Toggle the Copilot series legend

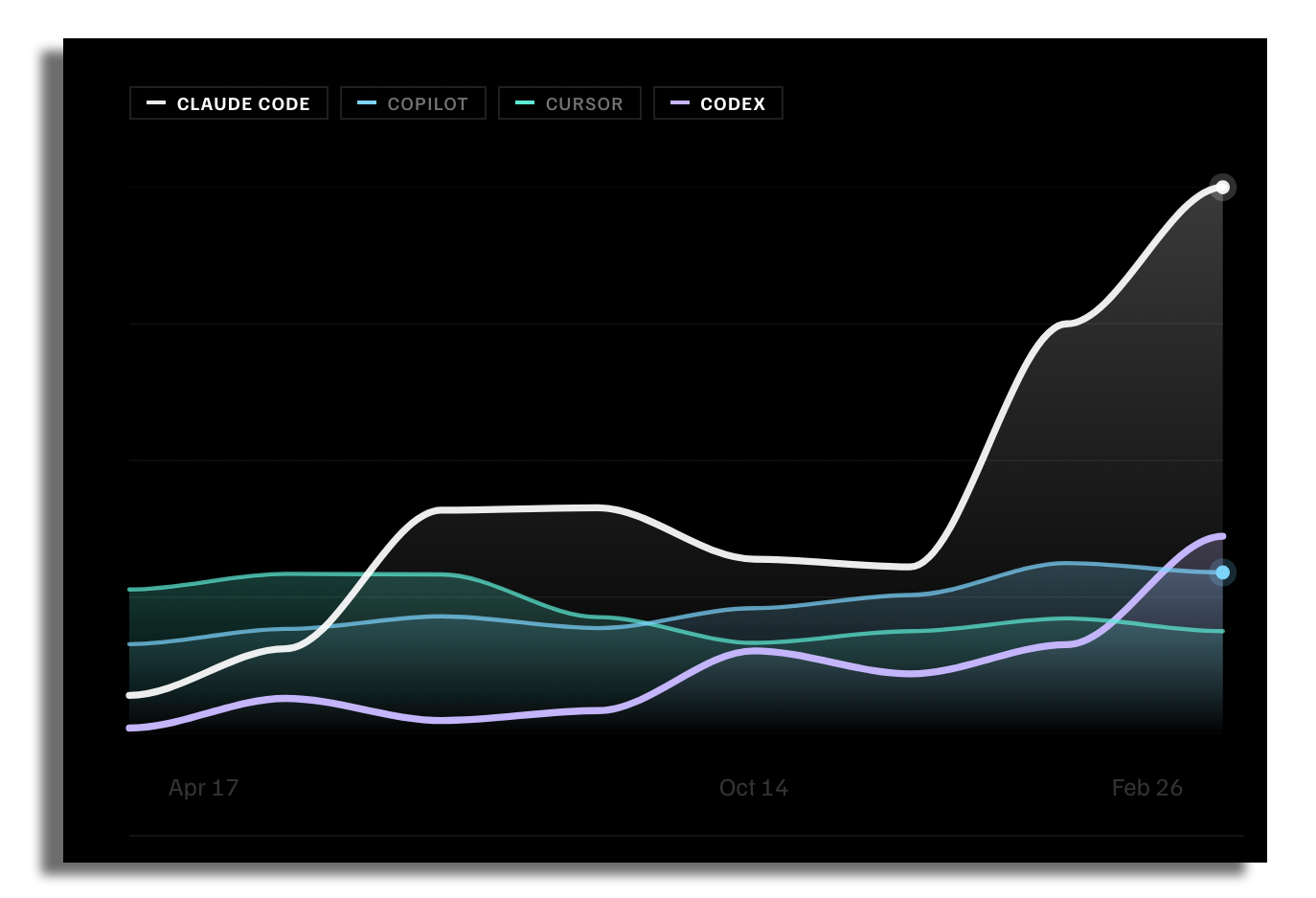(413, 103)
